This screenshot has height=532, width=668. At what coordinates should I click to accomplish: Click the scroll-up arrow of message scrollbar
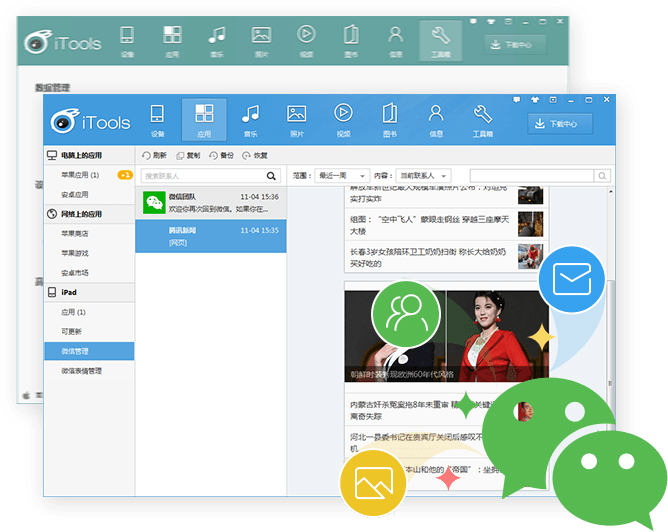tap(610, 192)
